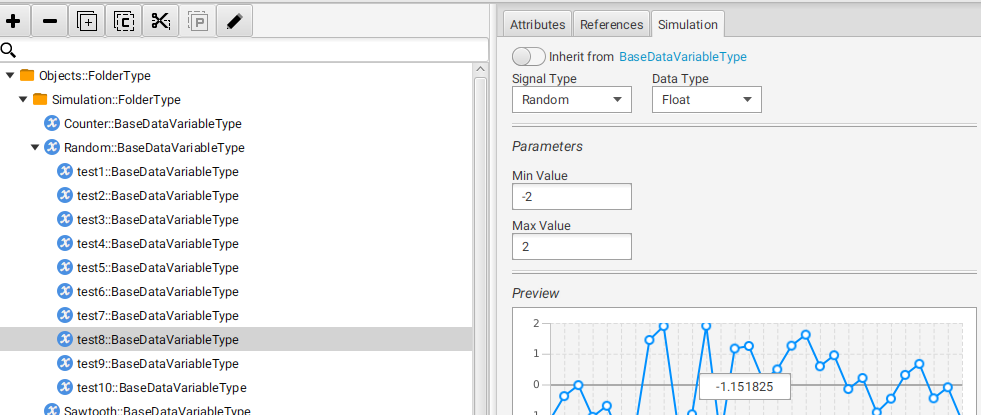Image resolution: width=981 pixels, height=415 pixels.
Task: Click the test8 variable icon
Action: [x=64, y=339]
